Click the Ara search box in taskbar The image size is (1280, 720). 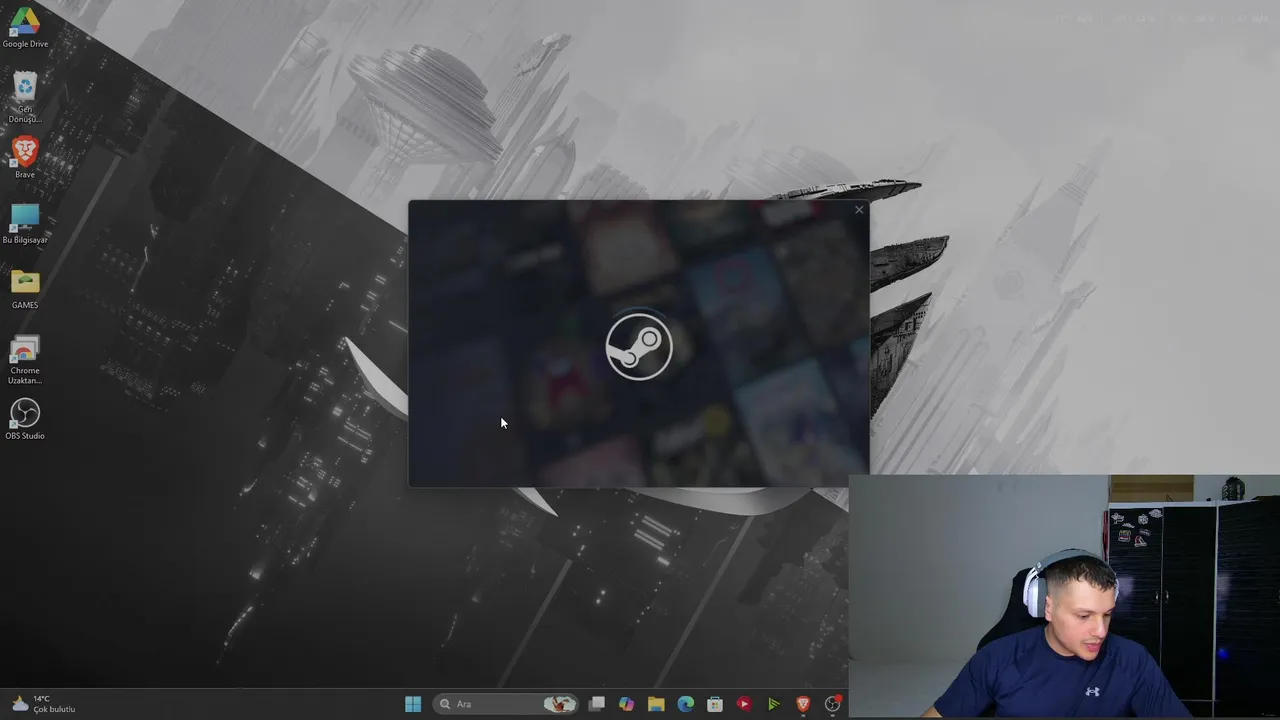[507, 704]
